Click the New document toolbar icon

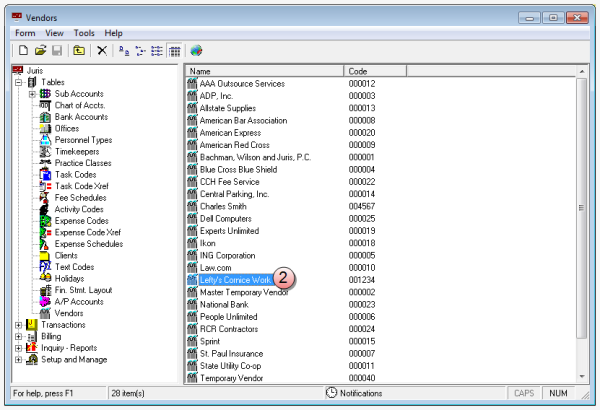22,50
